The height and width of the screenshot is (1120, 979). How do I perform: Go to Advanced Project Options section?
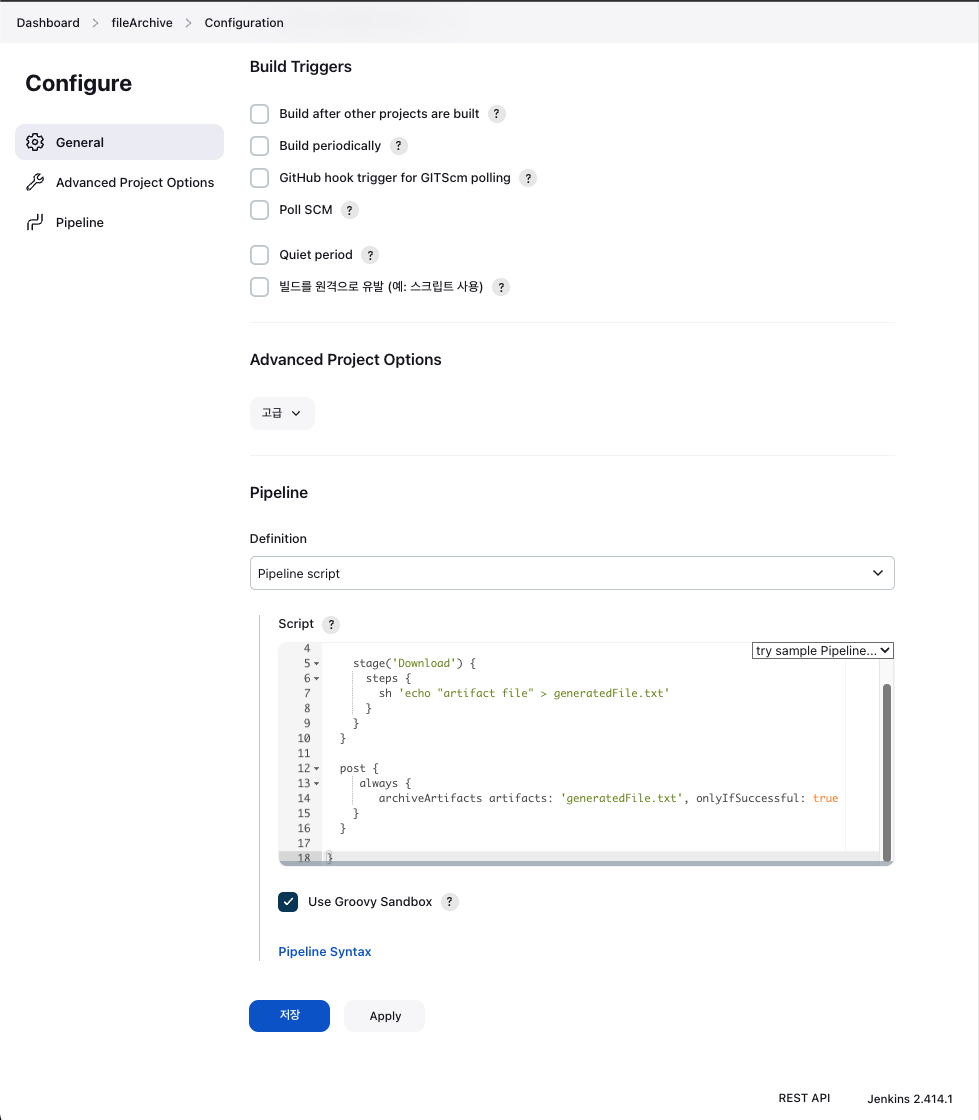click(119, 182)
